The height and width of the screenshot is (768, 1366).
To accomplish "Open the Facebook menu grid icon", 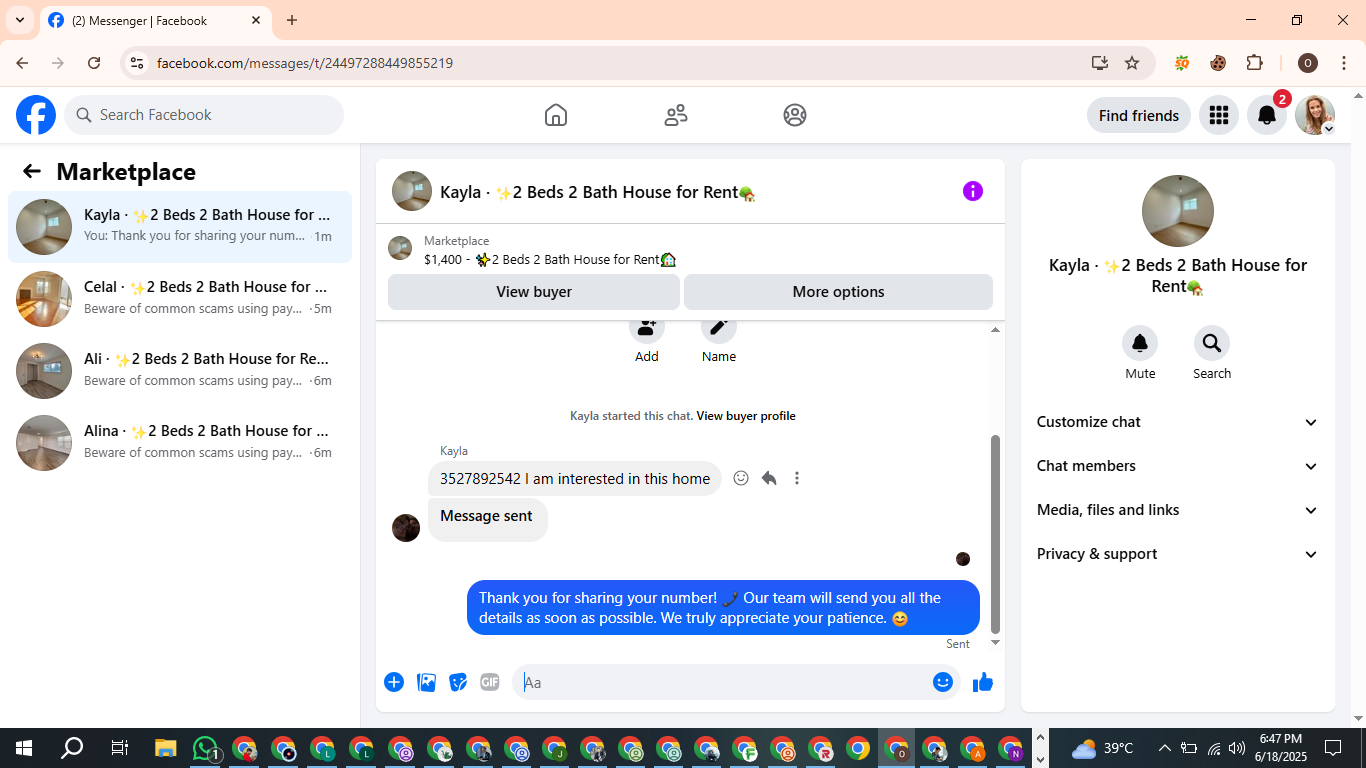I will pyautogui.click(x=1218, y=115).
